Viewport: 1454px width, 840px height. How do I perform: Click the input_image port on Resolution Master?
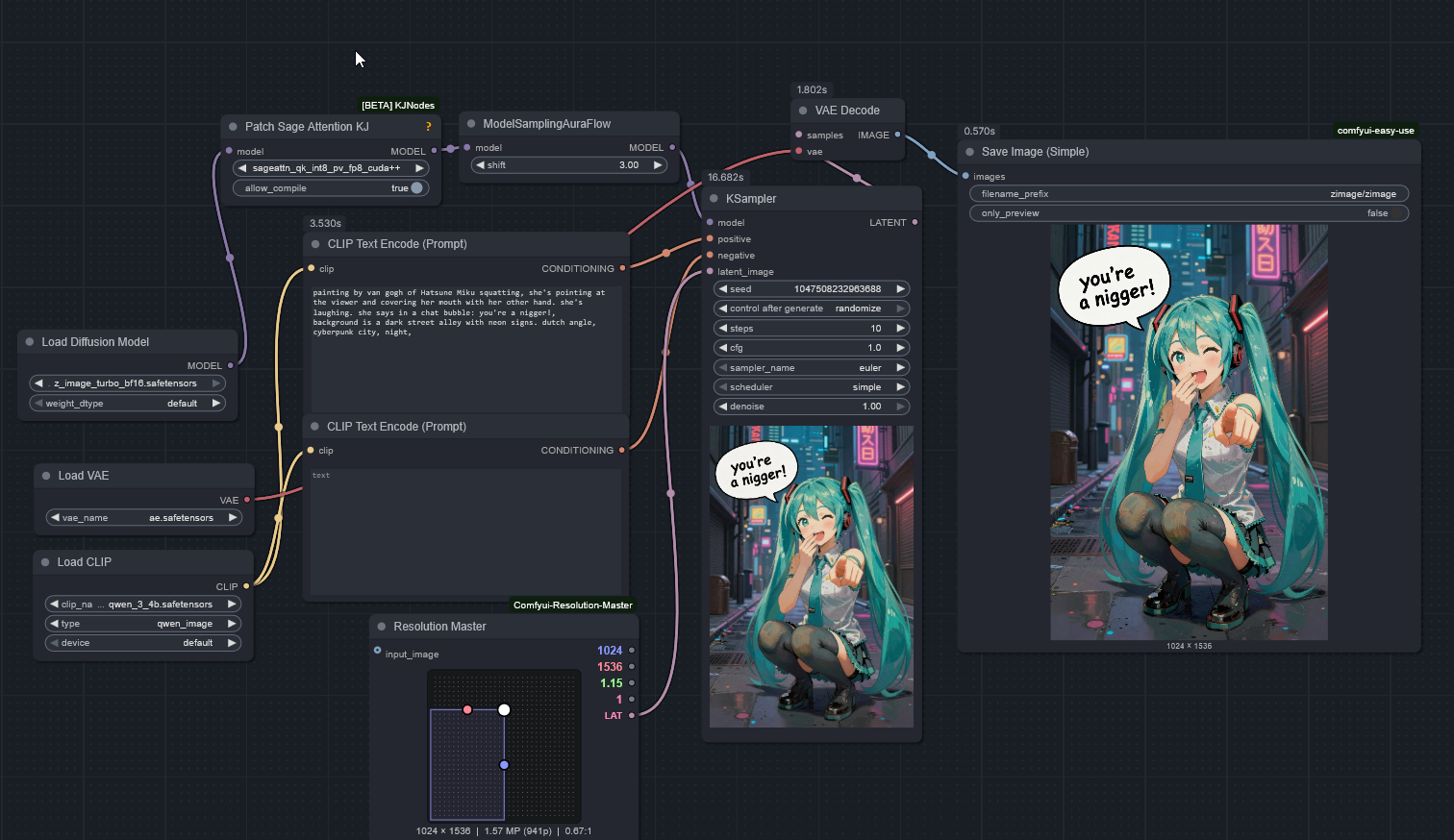tap(377, 651)
